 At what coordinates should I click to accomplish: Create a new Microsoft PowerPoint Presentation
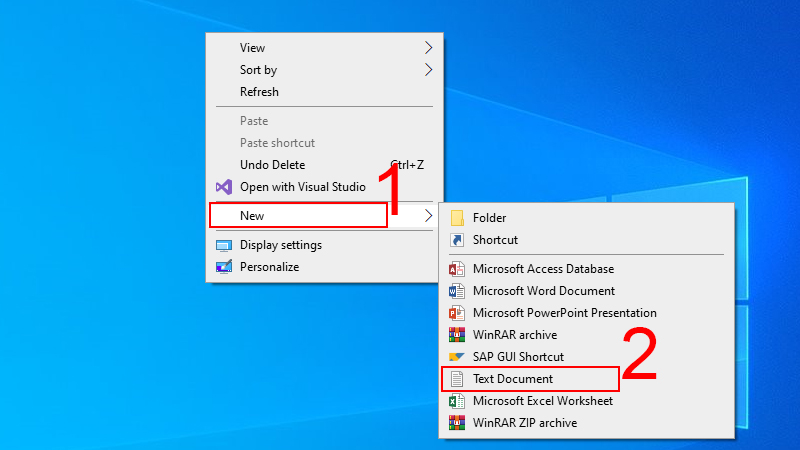tap(587, 313)
